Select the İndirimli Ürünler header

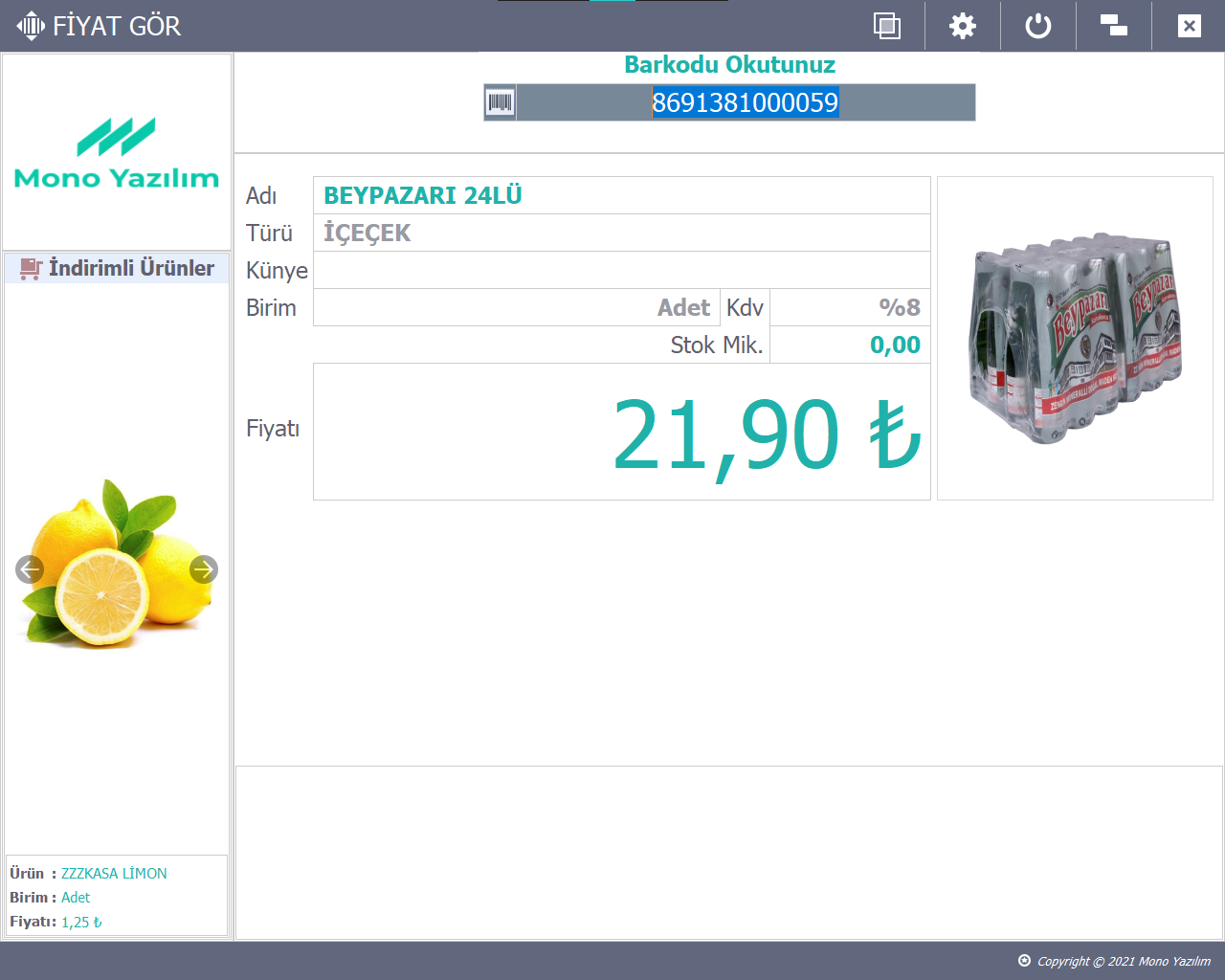(131, 268)
